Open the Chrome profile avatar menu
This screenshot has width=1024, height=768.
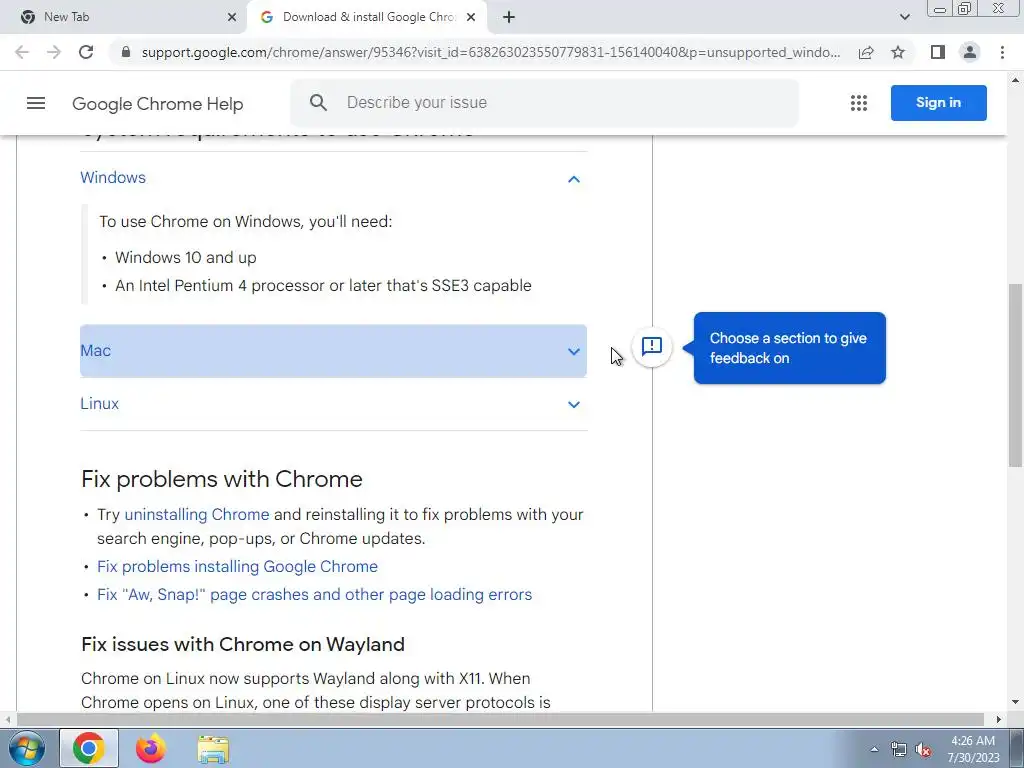pyautogui.click(x=970, y=52)
